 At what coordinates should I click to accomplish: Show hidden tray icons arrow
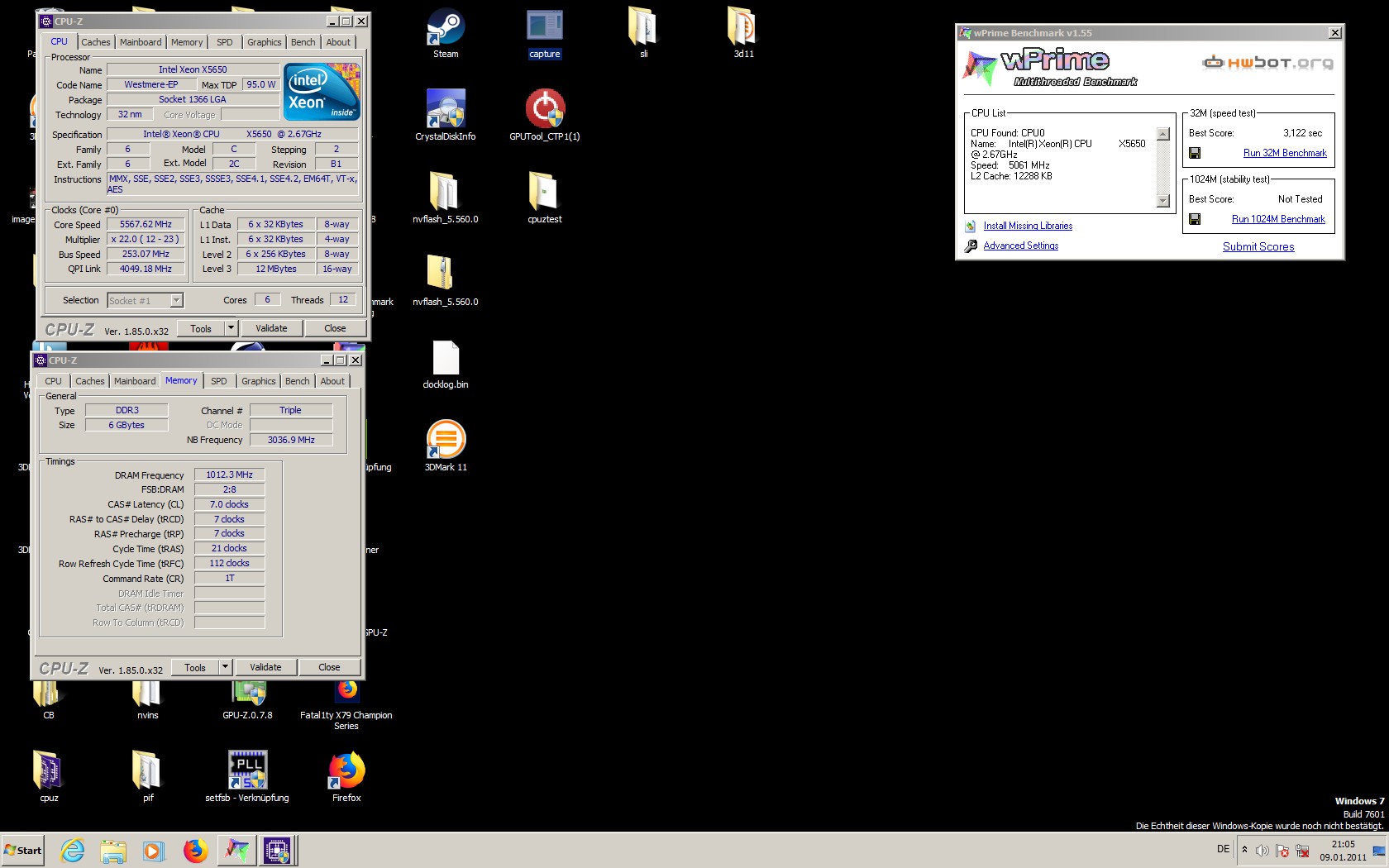(x=1244, y=850)
